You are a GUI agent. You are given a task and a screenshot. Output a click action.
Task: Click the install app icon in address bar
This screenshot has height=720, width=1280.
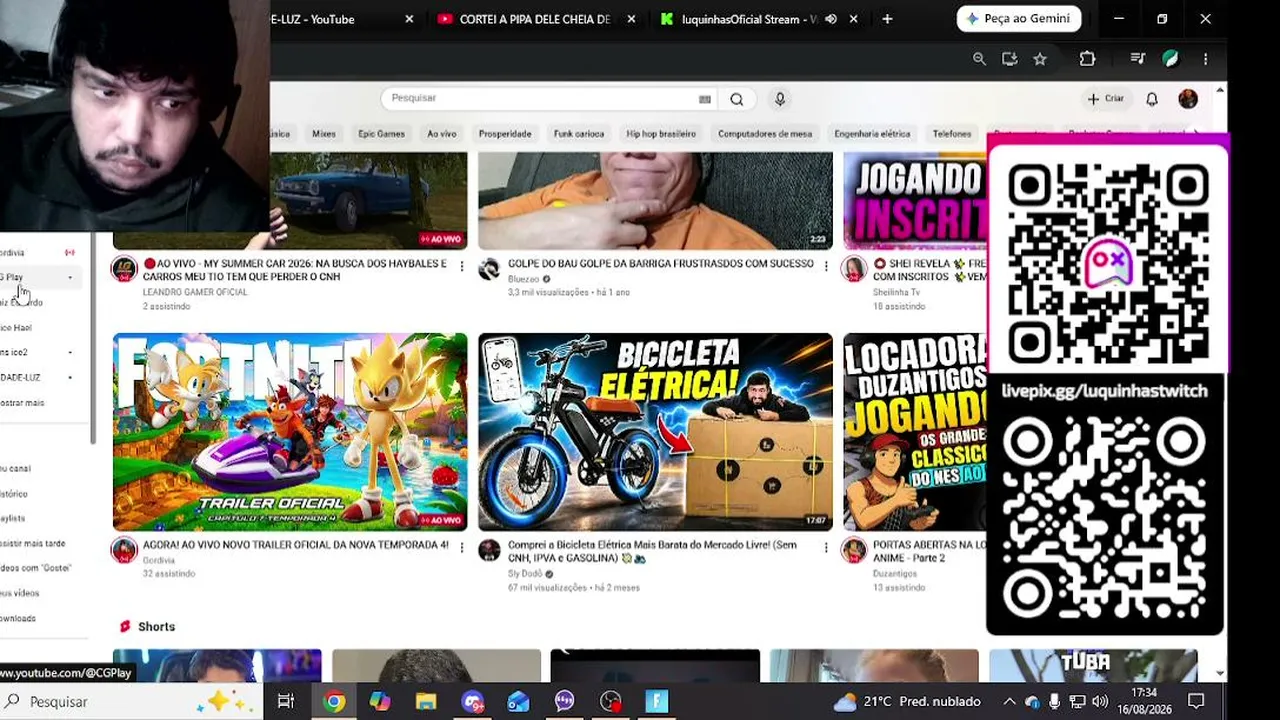pyautogui.click(x=1010, y=59)
